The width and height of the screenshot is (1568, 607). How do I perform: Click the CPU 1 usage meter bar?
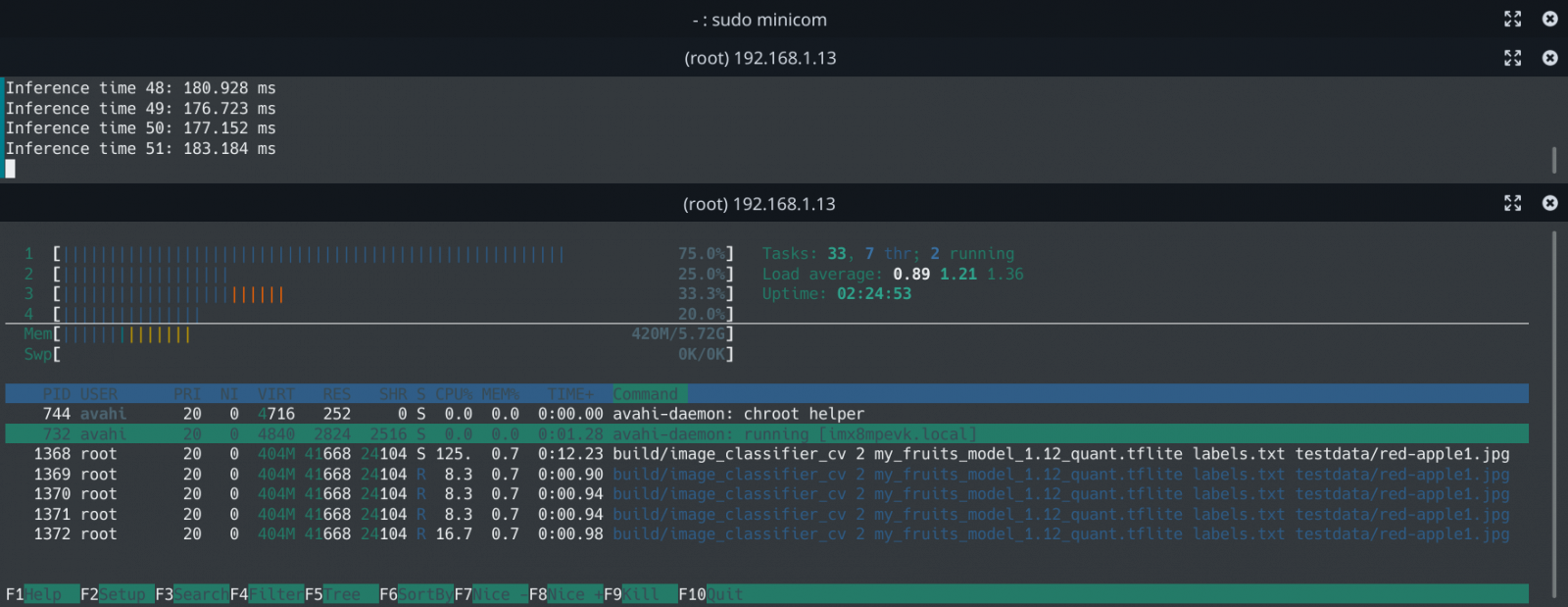[314, 254]
